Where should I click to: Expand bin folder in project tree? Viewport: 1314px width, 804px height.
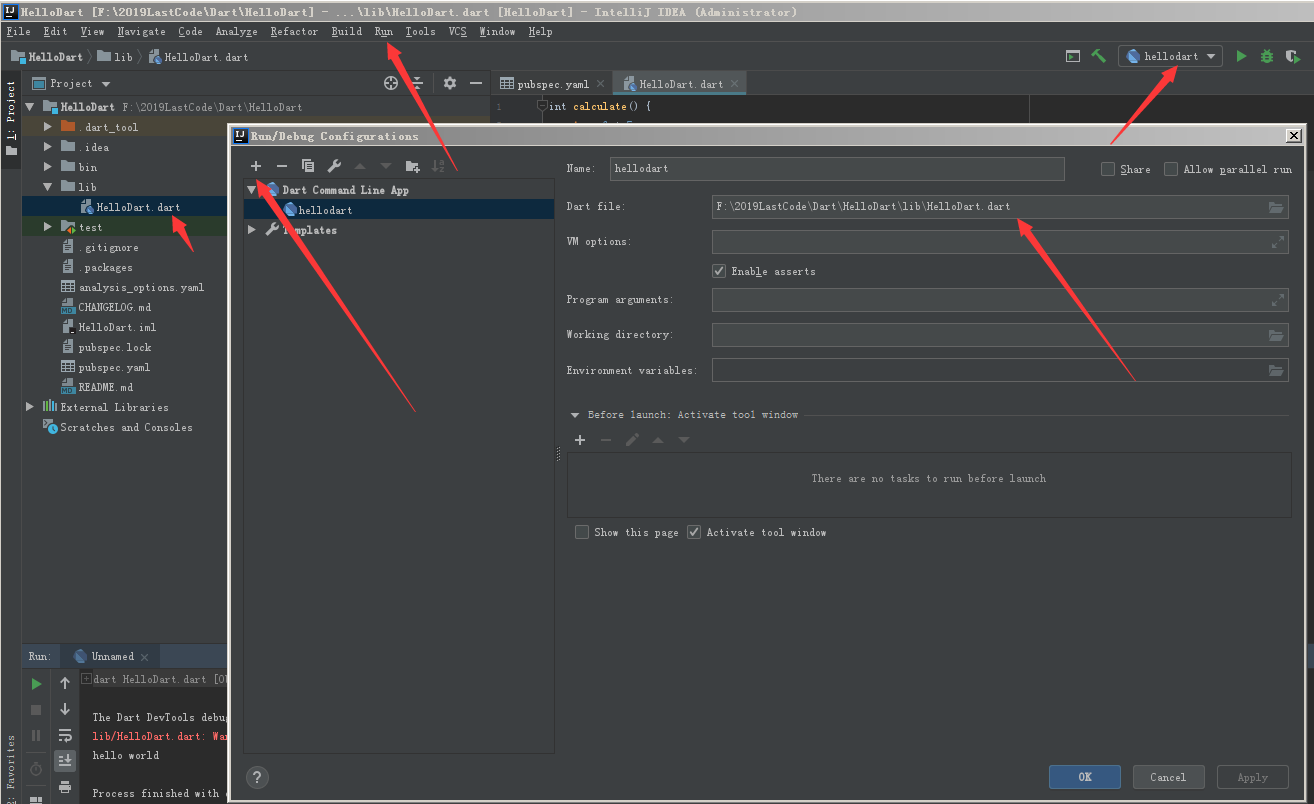[47, 167]
